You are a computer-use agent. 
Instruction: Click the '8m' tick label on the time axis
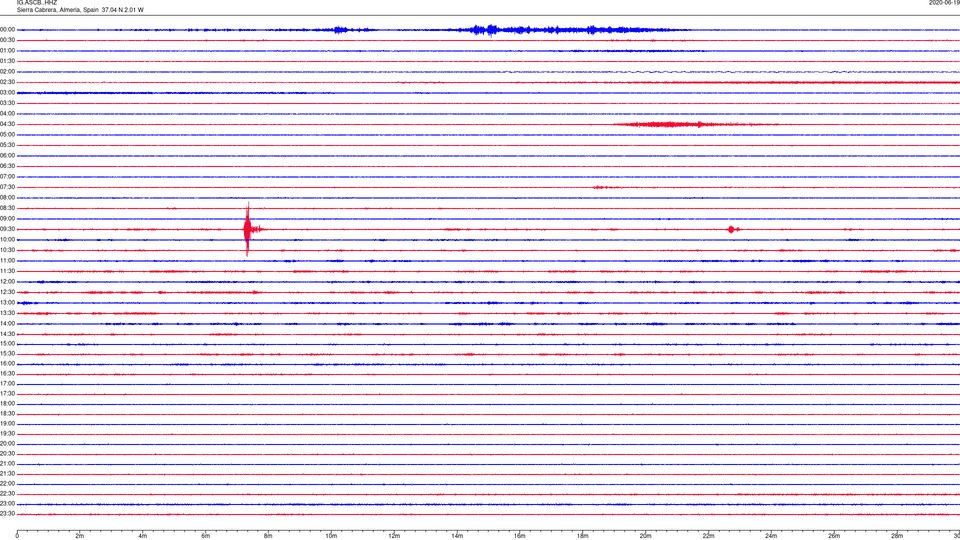tap(268, 536)
